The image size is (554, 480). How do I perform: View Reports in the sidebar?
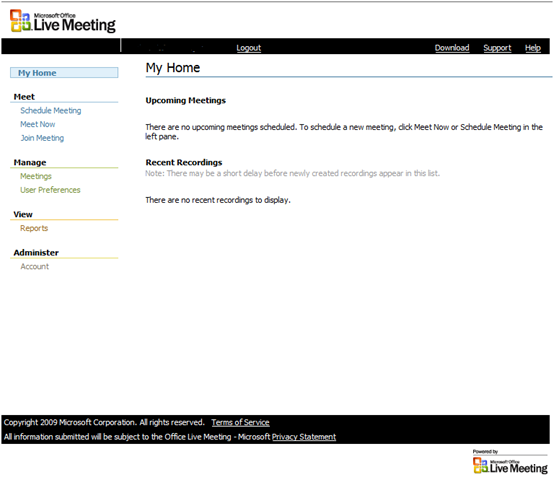click(34, 228)
